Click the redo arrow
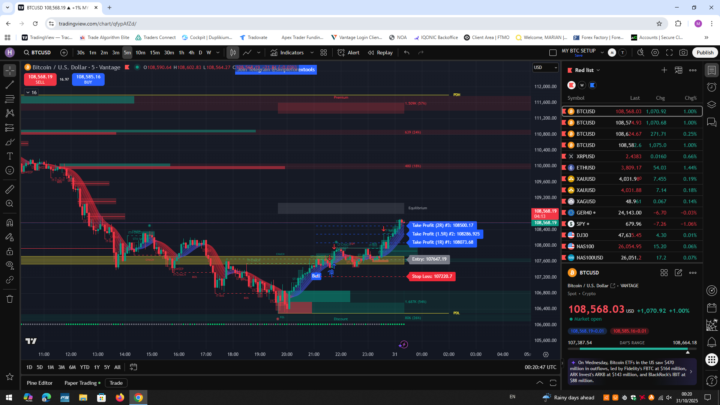720x405 pixels. (421, 53)
